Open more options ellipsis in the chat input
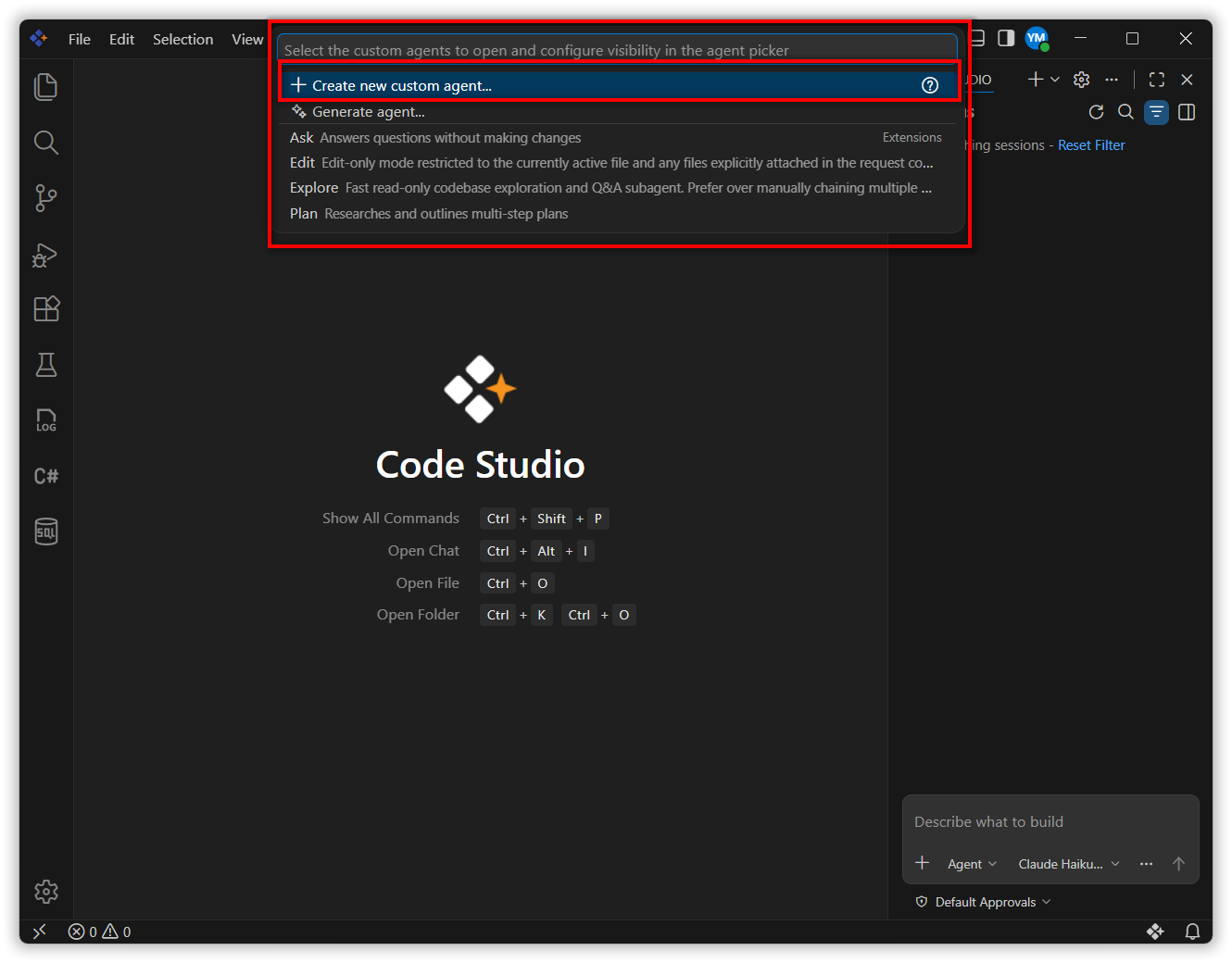 [x=1146, y=864]
